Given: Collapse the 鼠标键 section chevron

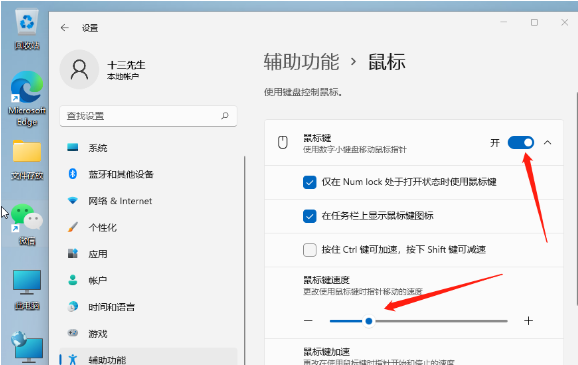Looking at the screenshot, I should [547, 143].
